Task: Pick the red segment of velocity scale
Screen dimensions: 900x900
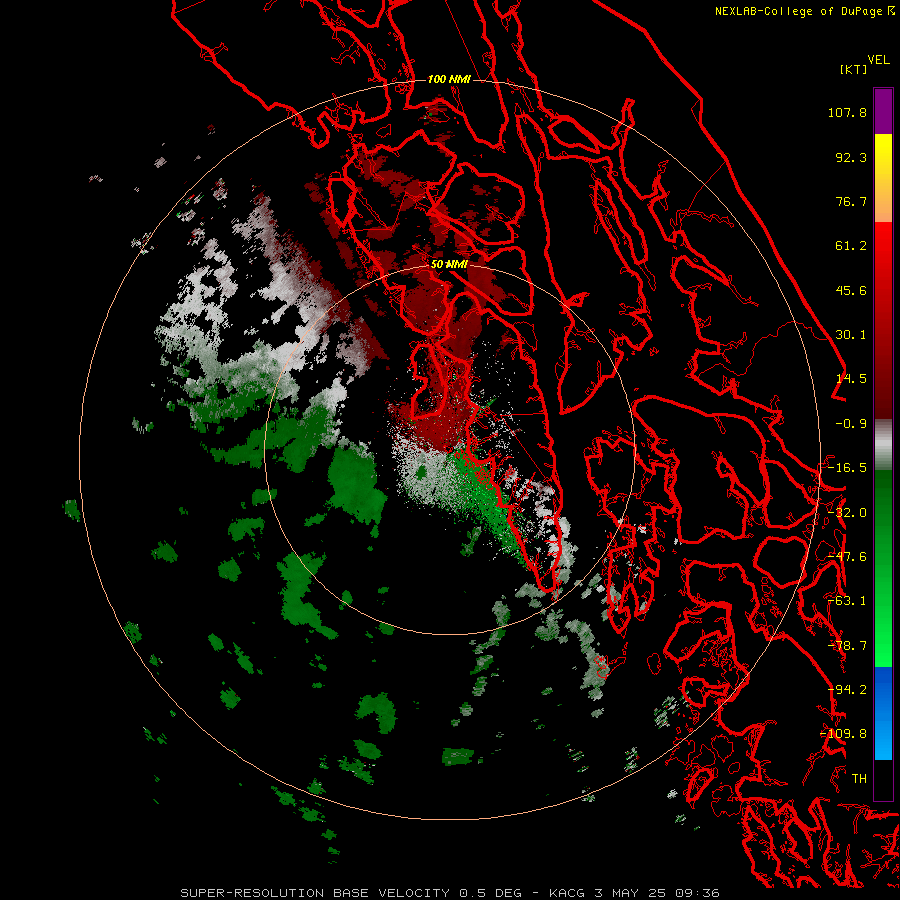Action: click(883, 320)
